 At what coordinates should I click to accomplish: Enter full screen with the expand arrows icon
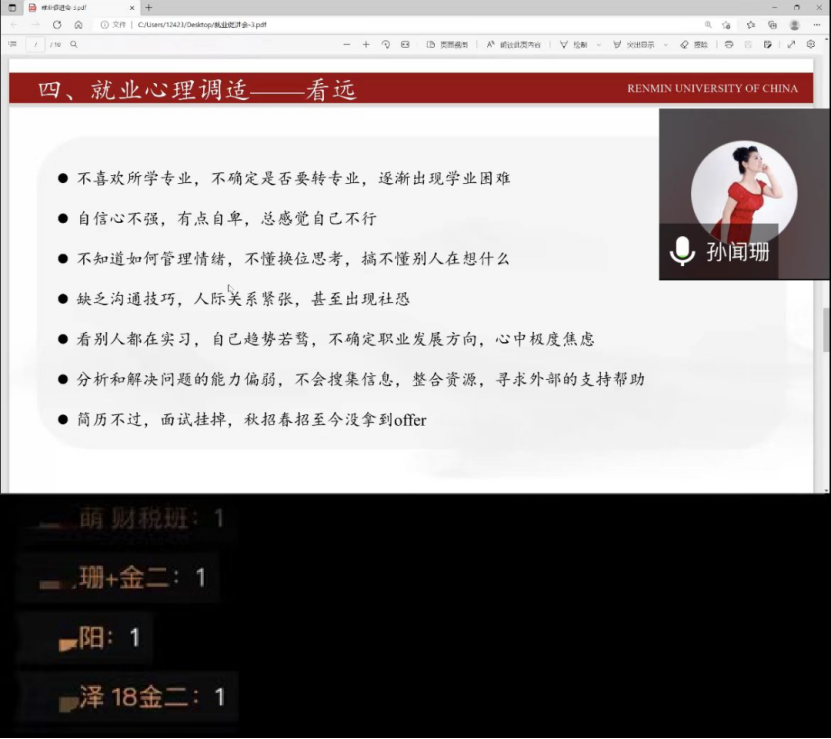coord(791,44)
